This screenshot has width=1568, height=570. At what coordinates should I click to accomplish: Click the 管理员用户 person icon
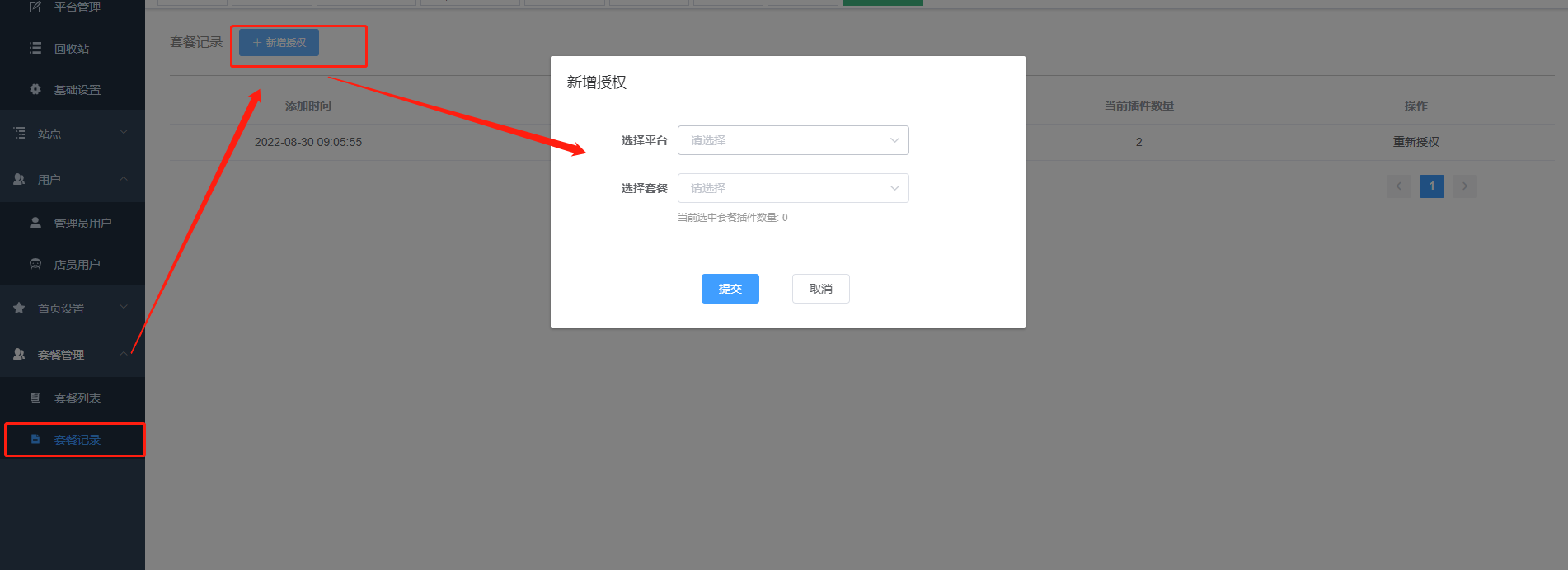pyautogui.click(x=35, y=223)
